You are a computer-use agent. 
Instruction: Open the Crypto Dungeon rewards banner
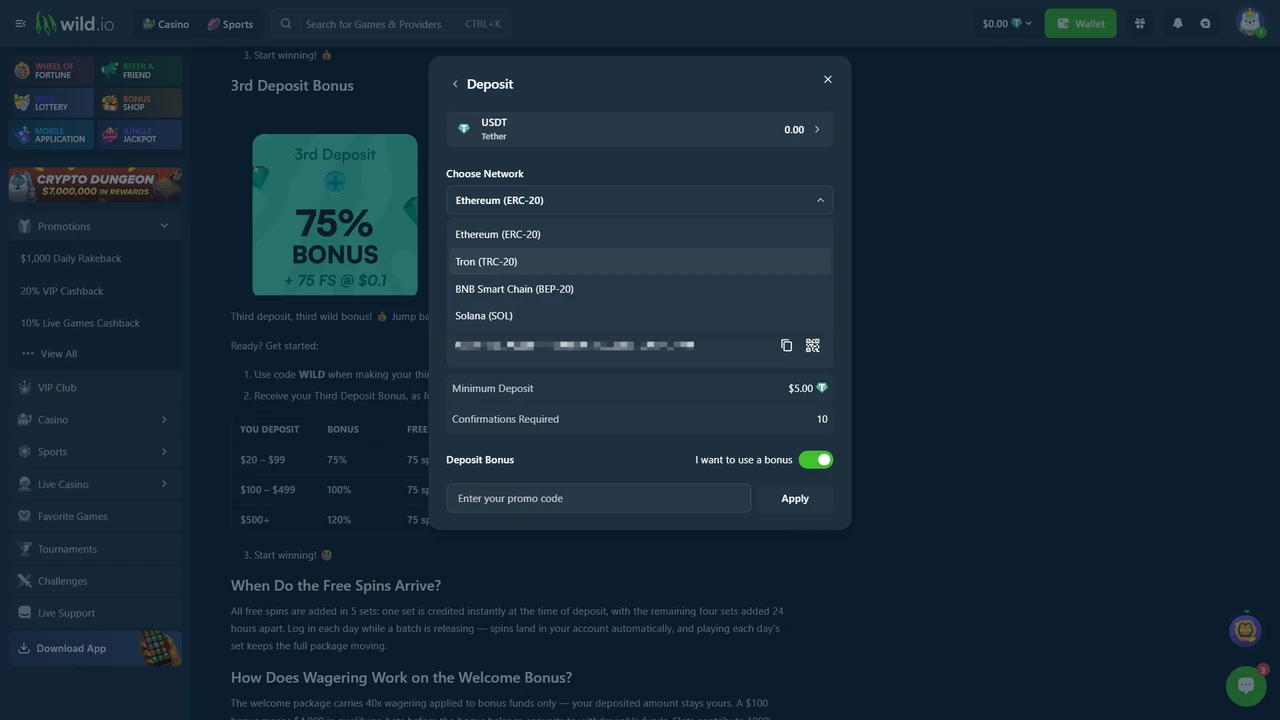coord(95,184)
